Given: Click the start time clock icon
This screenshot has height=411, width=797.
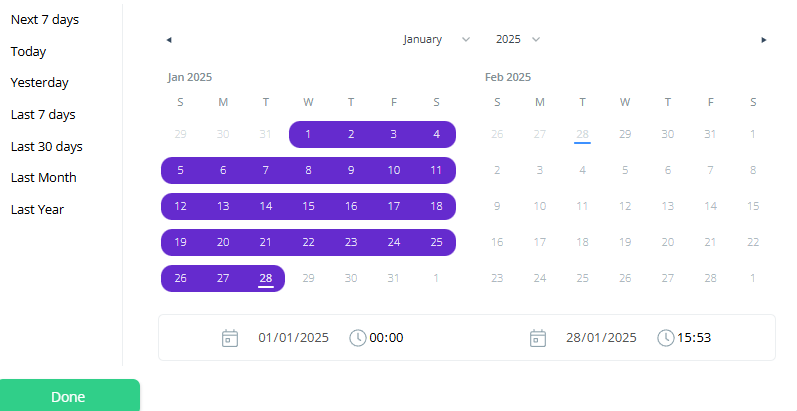Looking at the screenshot, I should (357, 338).
